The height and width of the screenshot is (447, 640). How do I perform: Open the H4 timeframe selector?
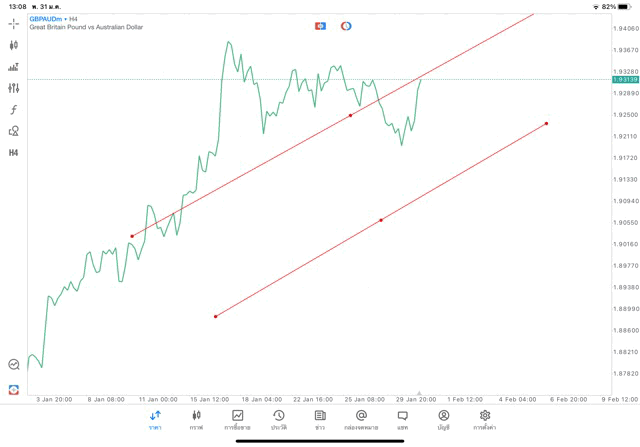pos(14,153)
